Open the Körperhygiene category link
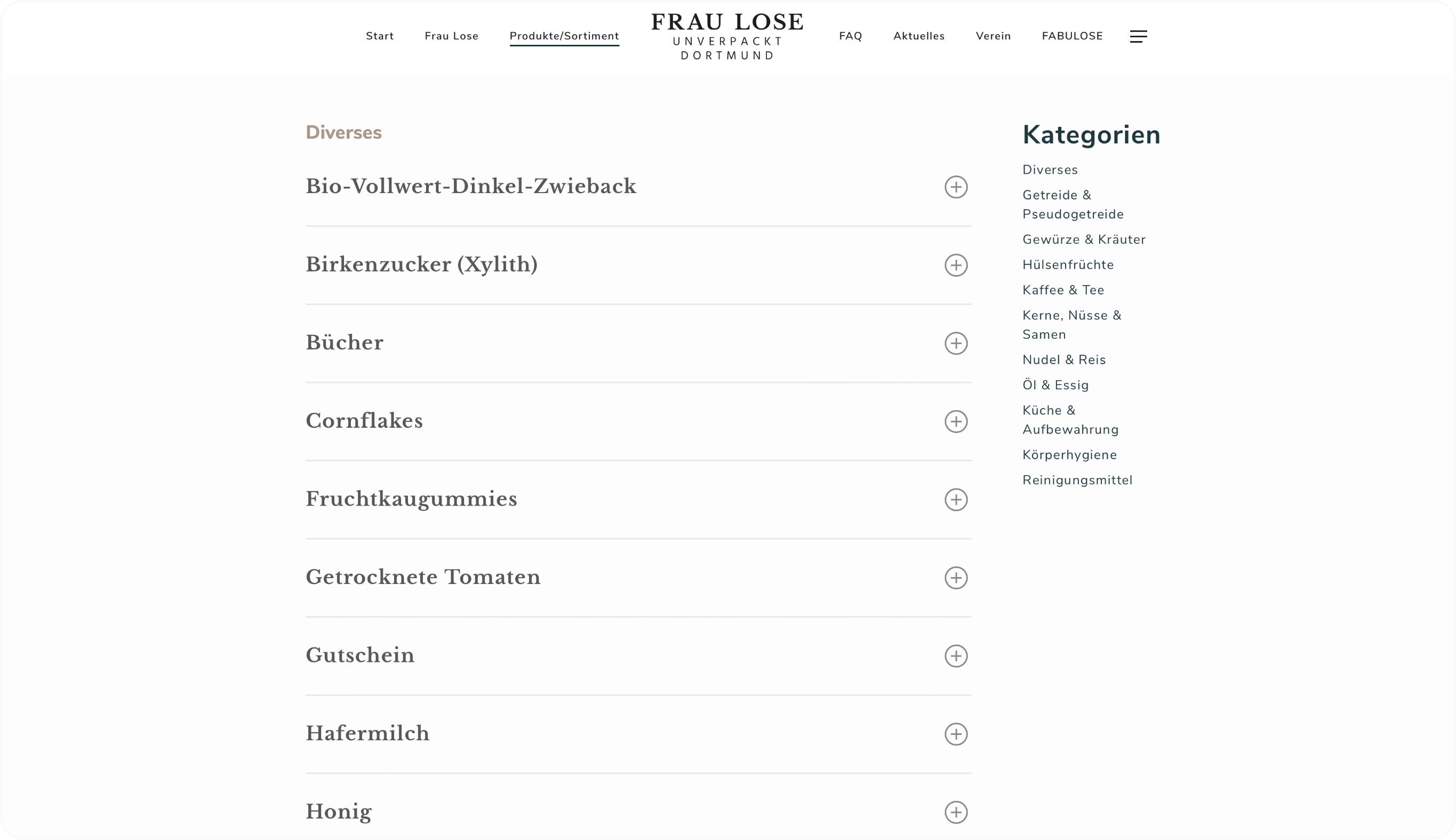 [x=1069, y=454]
